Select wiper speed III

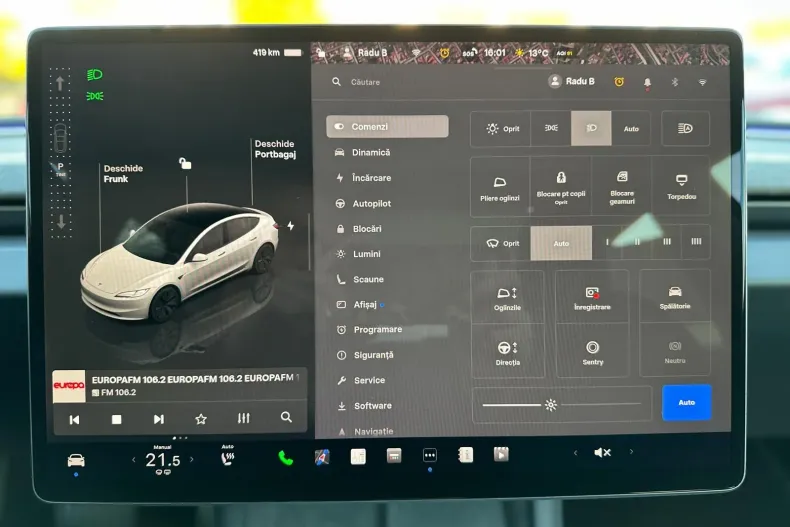pos(667,243)
